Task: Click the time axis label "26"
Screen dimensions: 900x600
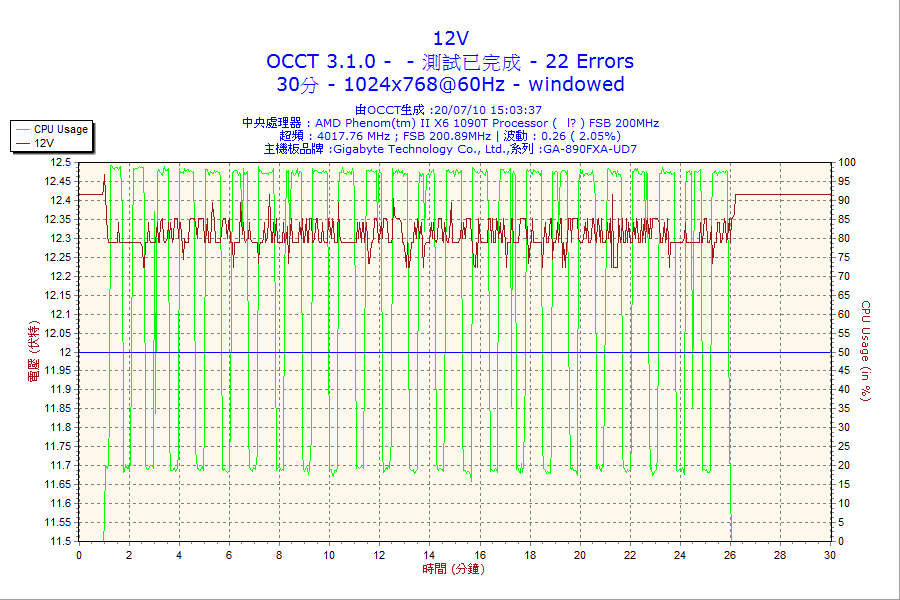Action: pos(730,556)
